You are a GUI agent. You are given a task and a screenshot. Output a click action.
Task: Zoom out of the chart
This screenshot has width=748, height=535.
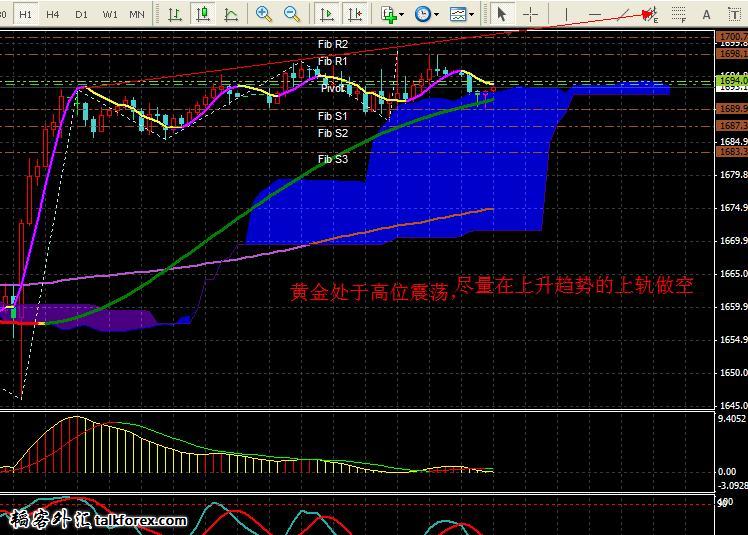[292, 14]
